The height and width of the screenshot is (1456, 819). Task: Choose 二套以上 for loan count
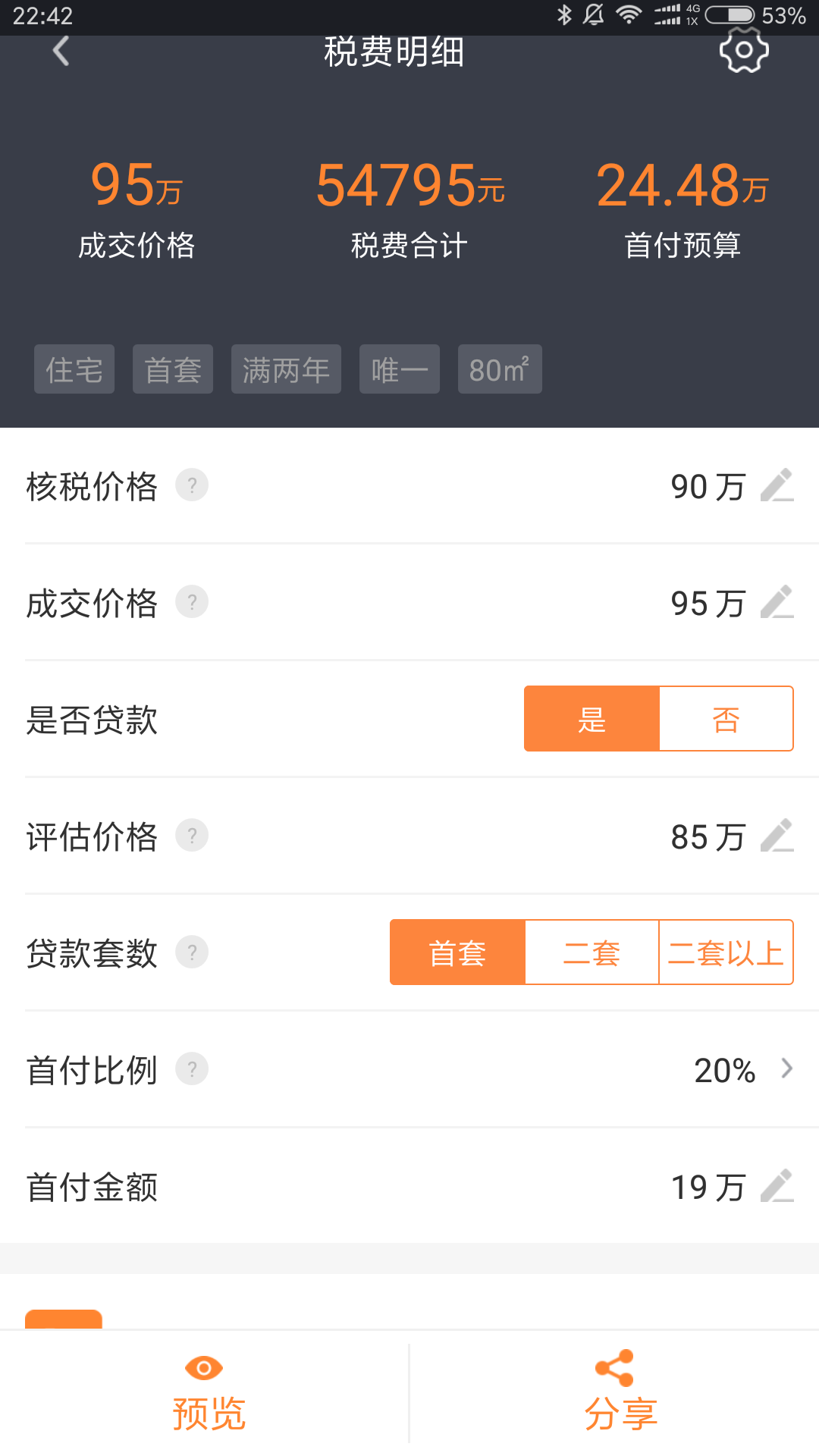coord(724,952)
